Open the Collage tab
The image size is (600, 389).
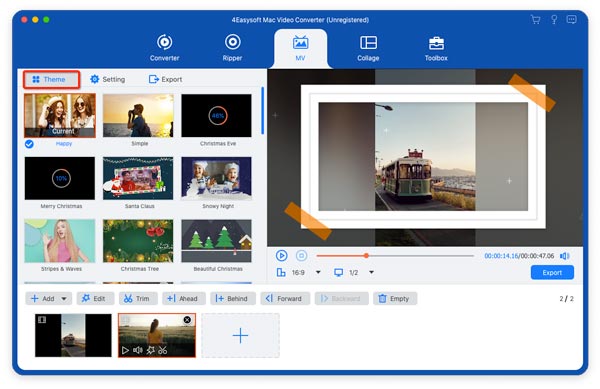click(368, 48)
